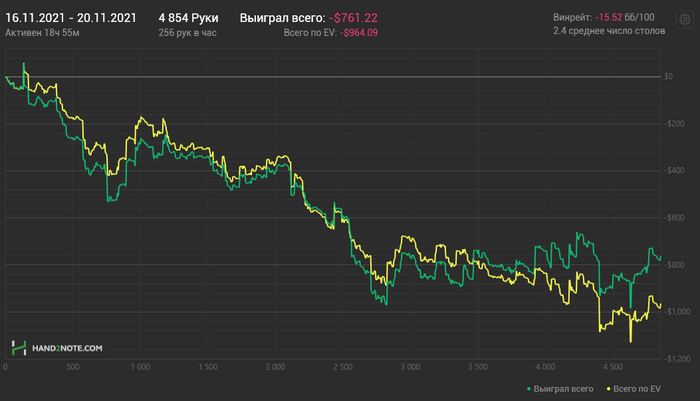Click the winrate value -15.52
This screenshot has height=401, width=700.
(x=608, y=17)
